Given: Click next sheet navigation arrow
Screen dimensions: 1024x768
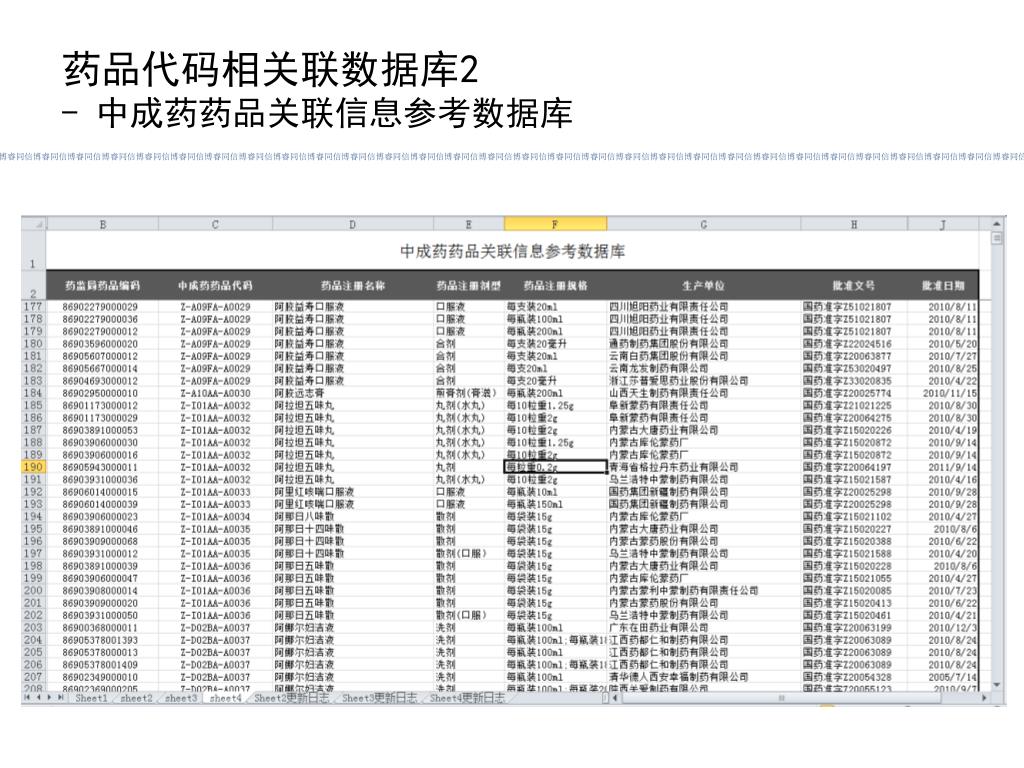Looking at the screenshot, I should pyautogui.click(x=49, y=698).
